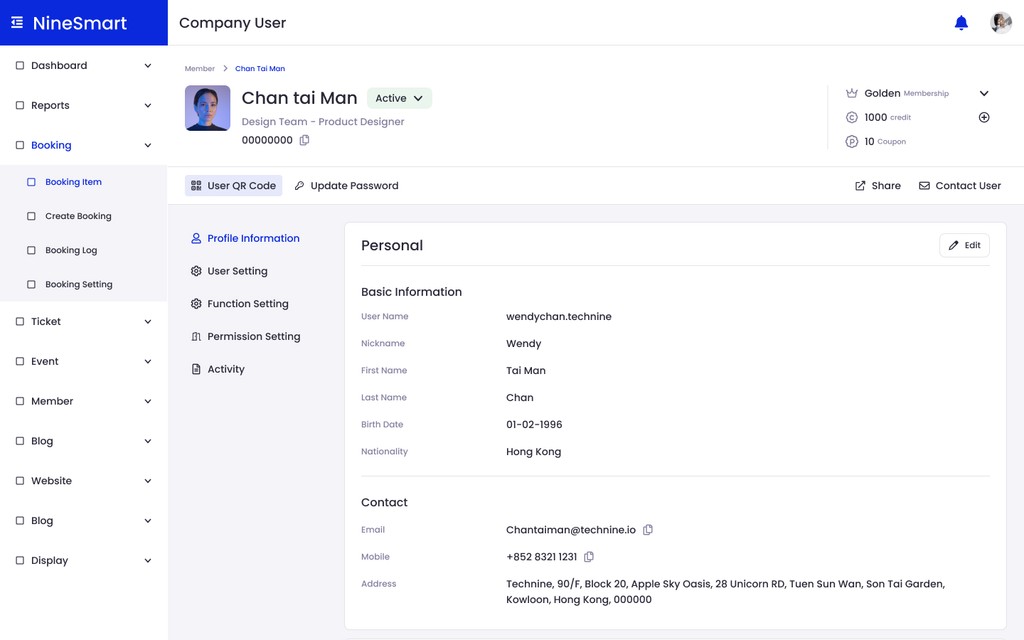
Task: Click the Booking Item checkbox icon
Action: pyautogui.click(x=31, y=183)
